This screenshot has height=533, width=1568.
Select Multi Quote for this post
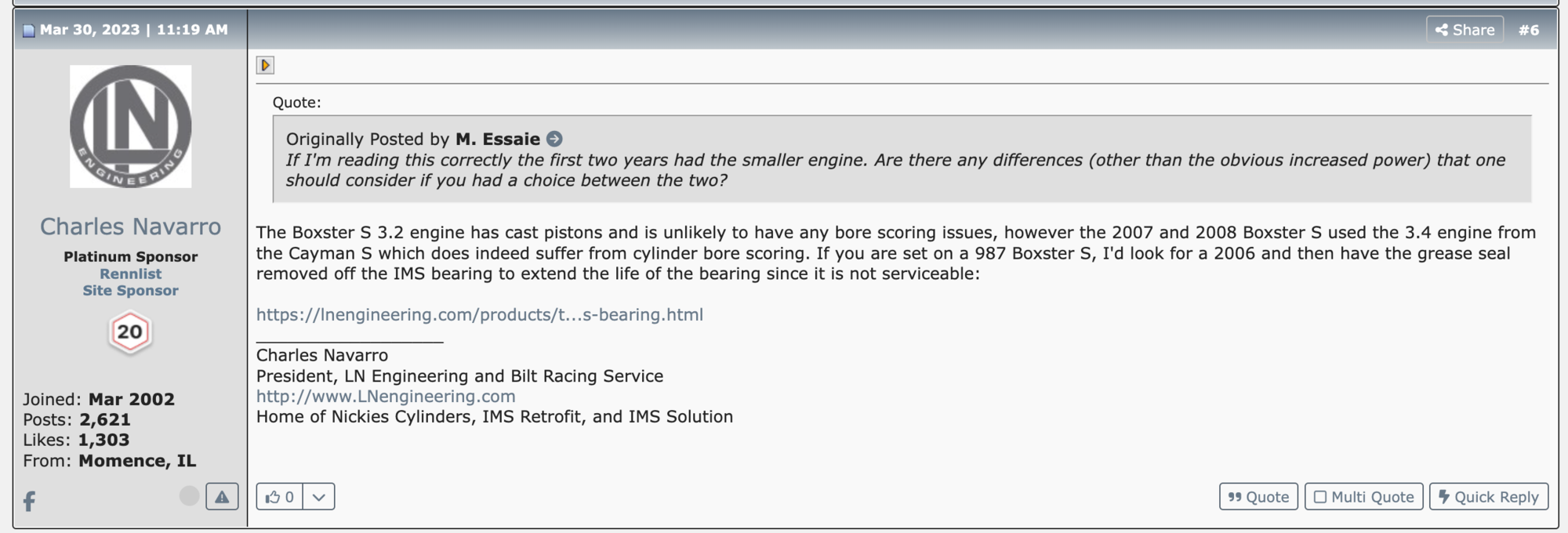(1364, 497)
